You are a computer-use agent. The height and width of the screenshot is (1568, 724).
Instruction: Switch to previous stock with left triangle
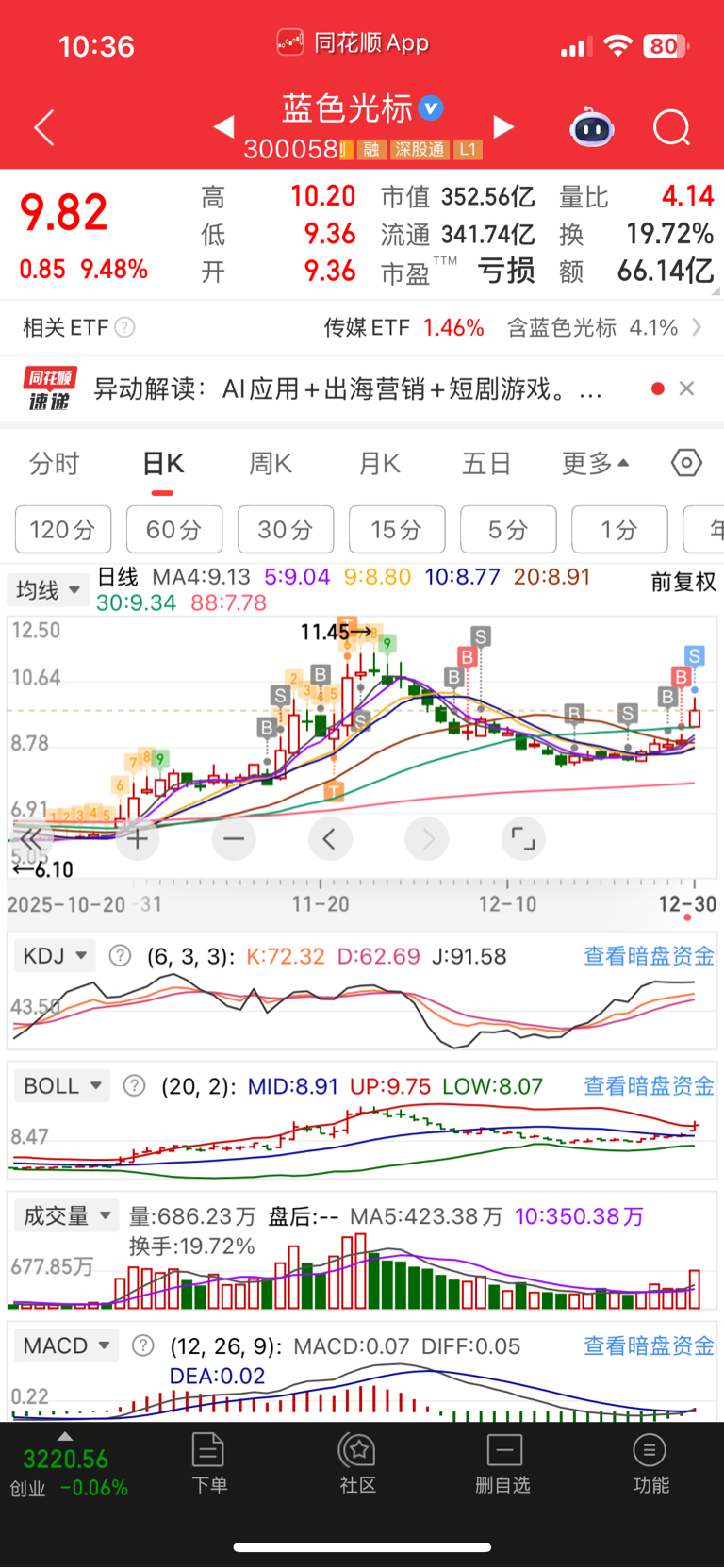[223, 126]
